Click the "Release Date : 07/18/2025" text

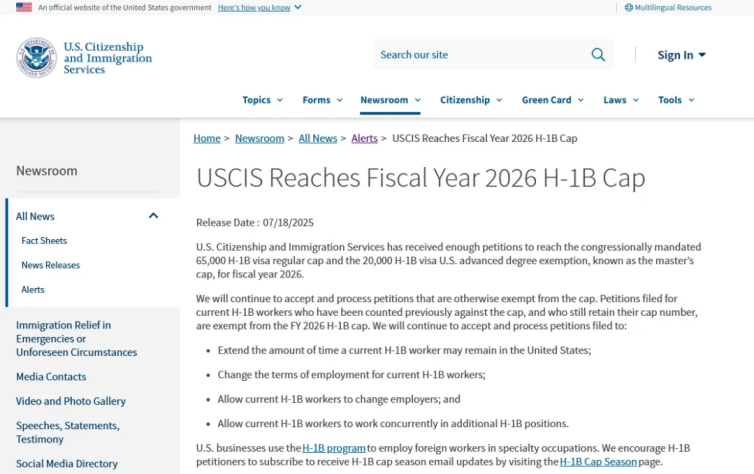click(255, 223)
